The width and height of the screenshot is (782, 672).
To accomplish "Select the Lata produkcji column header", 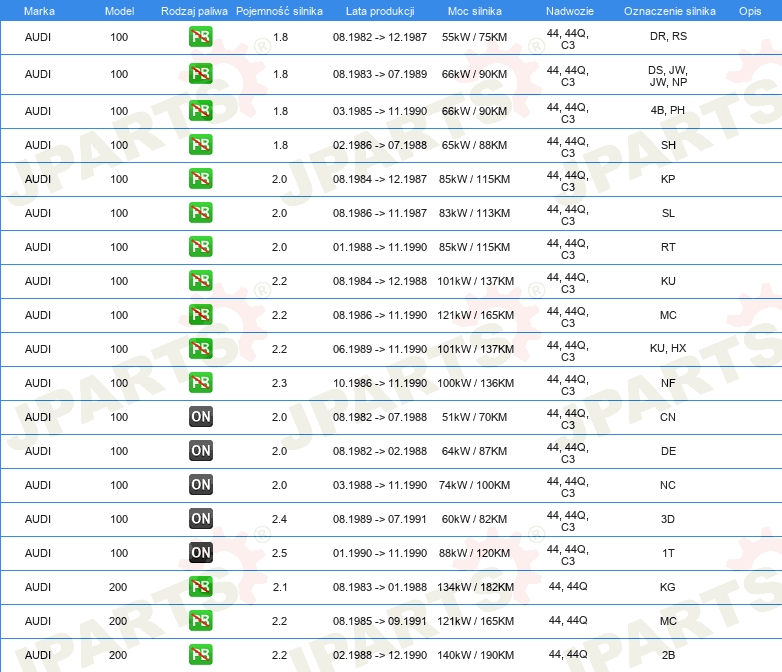I will pos(380,11).
